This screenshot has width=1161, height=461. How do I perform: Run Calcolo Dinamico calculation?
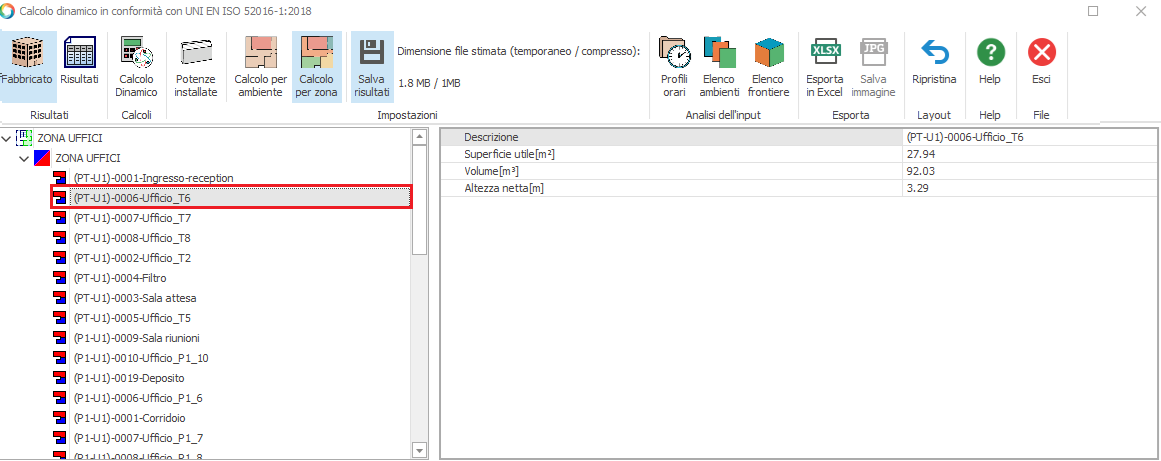click(136, 66)
